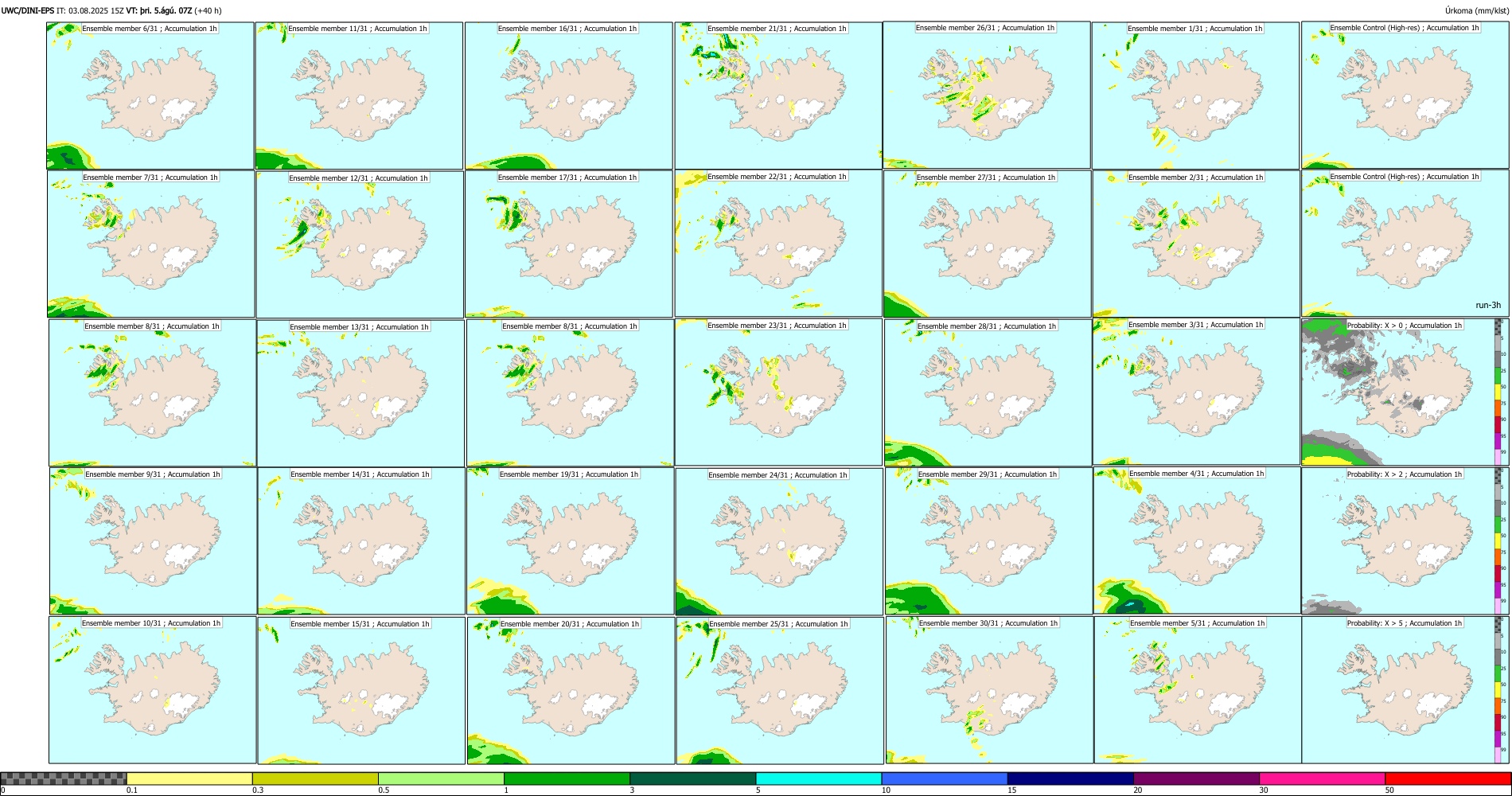Viewport: 1512px width, 796px height.
Task: Click the UWC/DINI-EPS title text
Action: tap(28, 10)
